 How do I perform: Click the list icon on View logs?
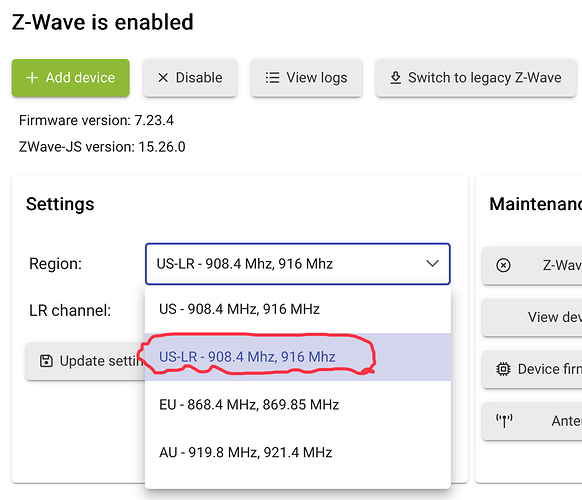click(272, 78)
